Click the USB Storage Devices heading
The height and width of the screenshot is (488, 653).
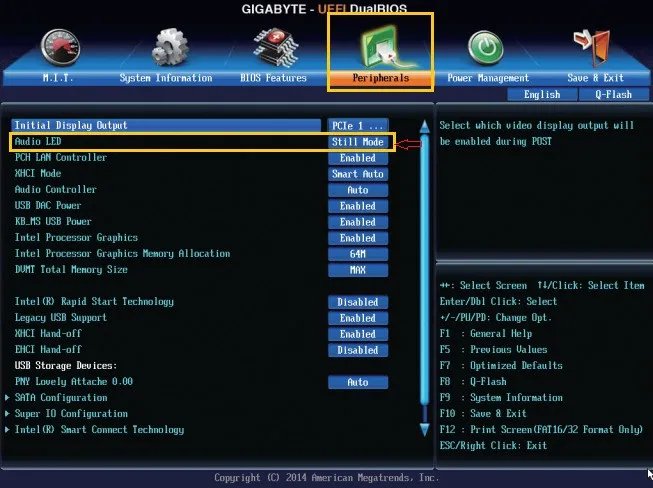pos(66,366)
